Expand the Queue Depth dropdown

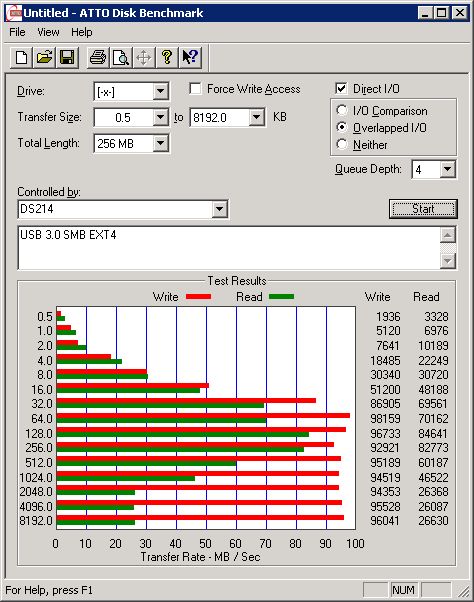tap(448, 169)
